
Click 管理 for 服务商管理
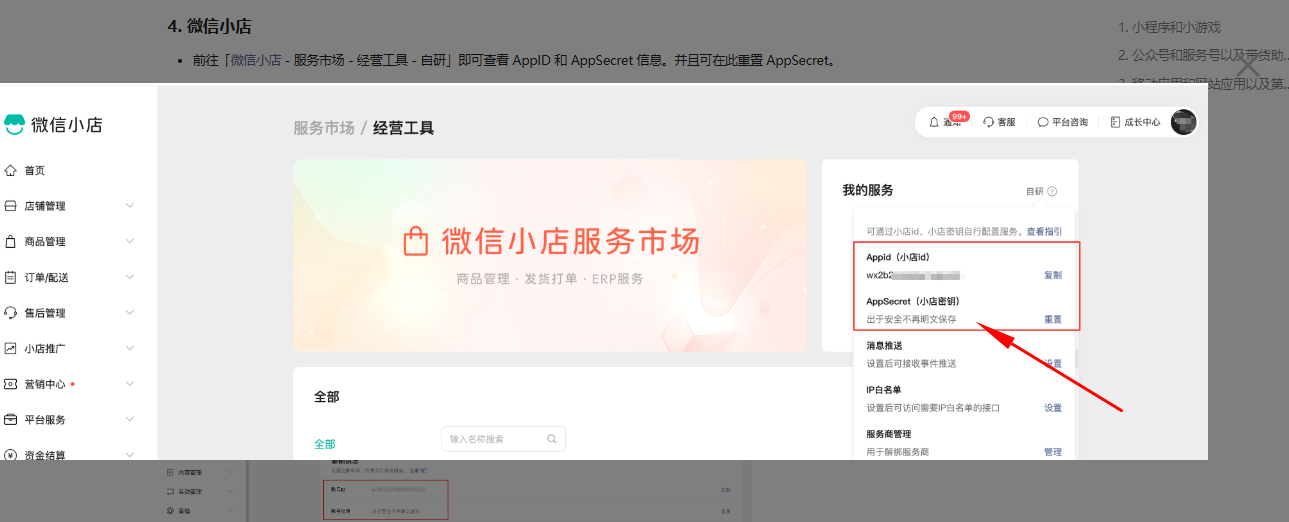pos(1053,452)
